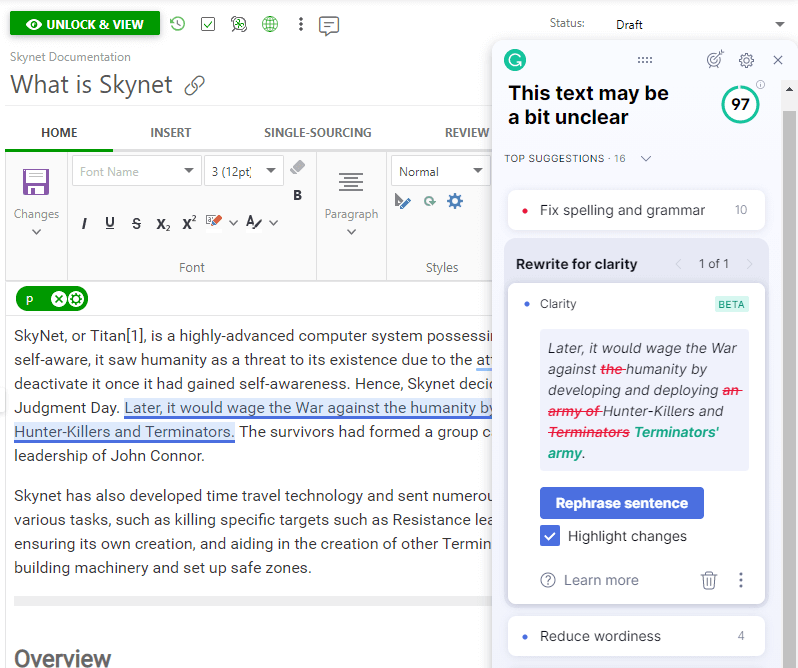
Task: Open the Font Name combo box
Action: pyautogui.click(x=136, y=171)
